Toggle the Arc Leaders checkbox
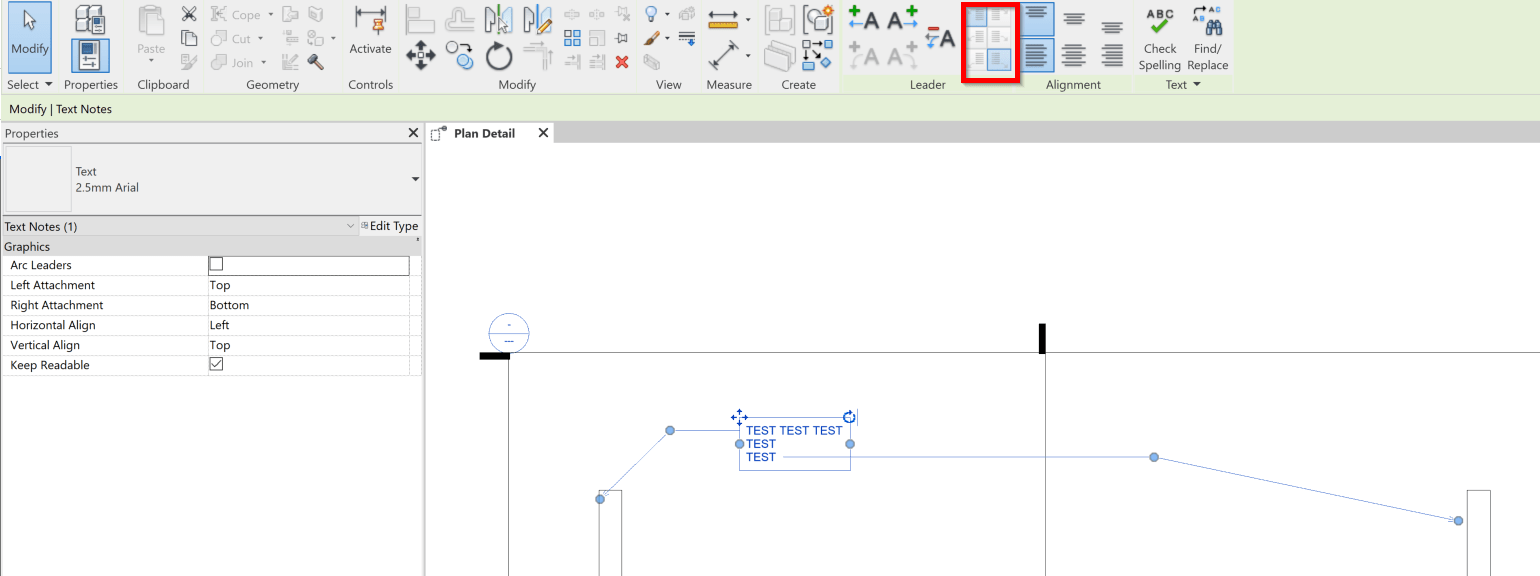 point(216,265)
